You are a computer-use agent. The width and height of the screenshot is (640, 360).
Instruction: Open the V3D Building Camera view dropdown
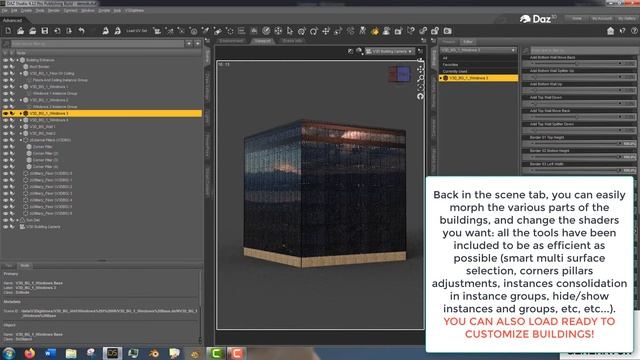pos(390,51)
